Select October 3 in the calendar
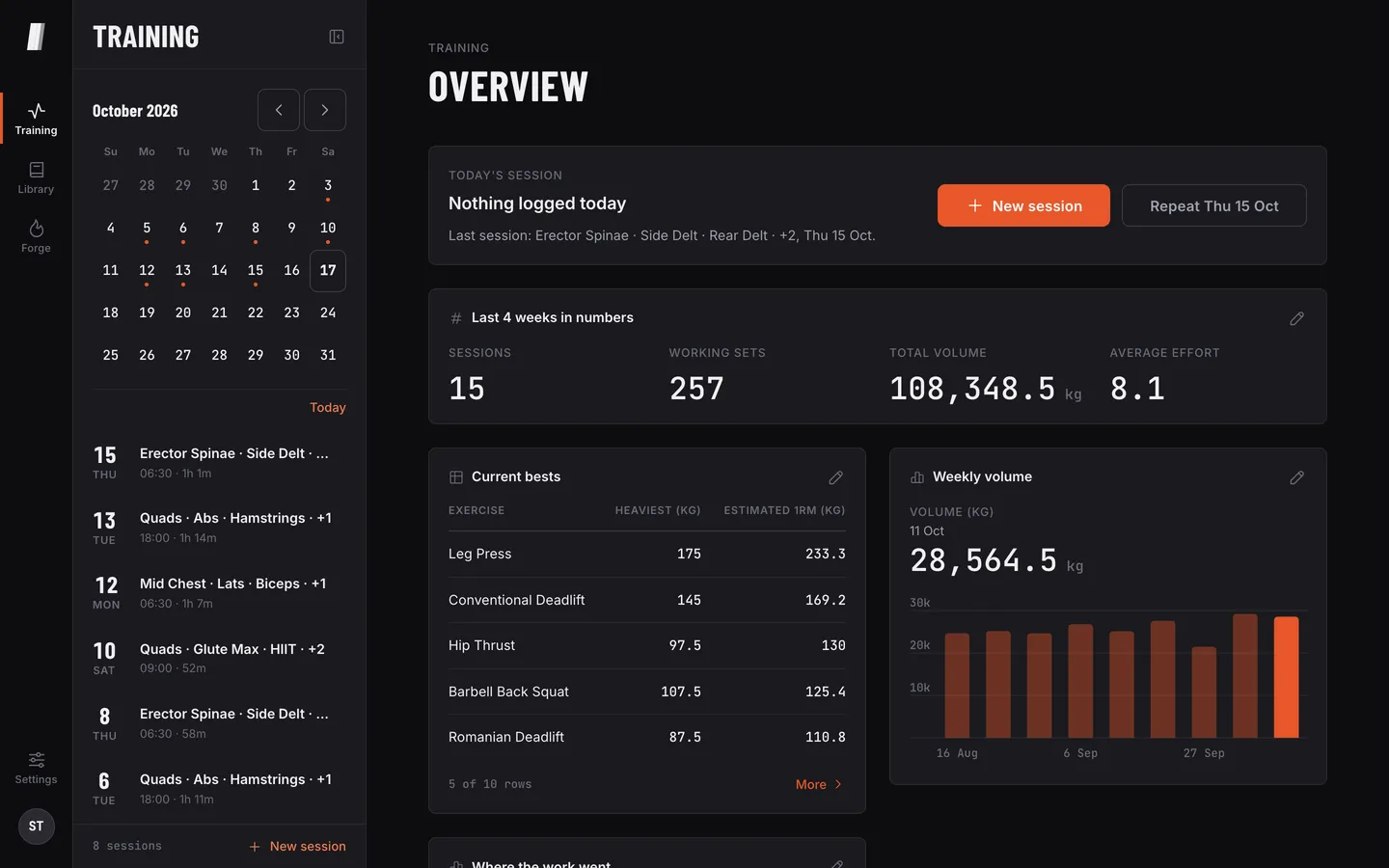1389x868 pixels. tap(328, 186)
